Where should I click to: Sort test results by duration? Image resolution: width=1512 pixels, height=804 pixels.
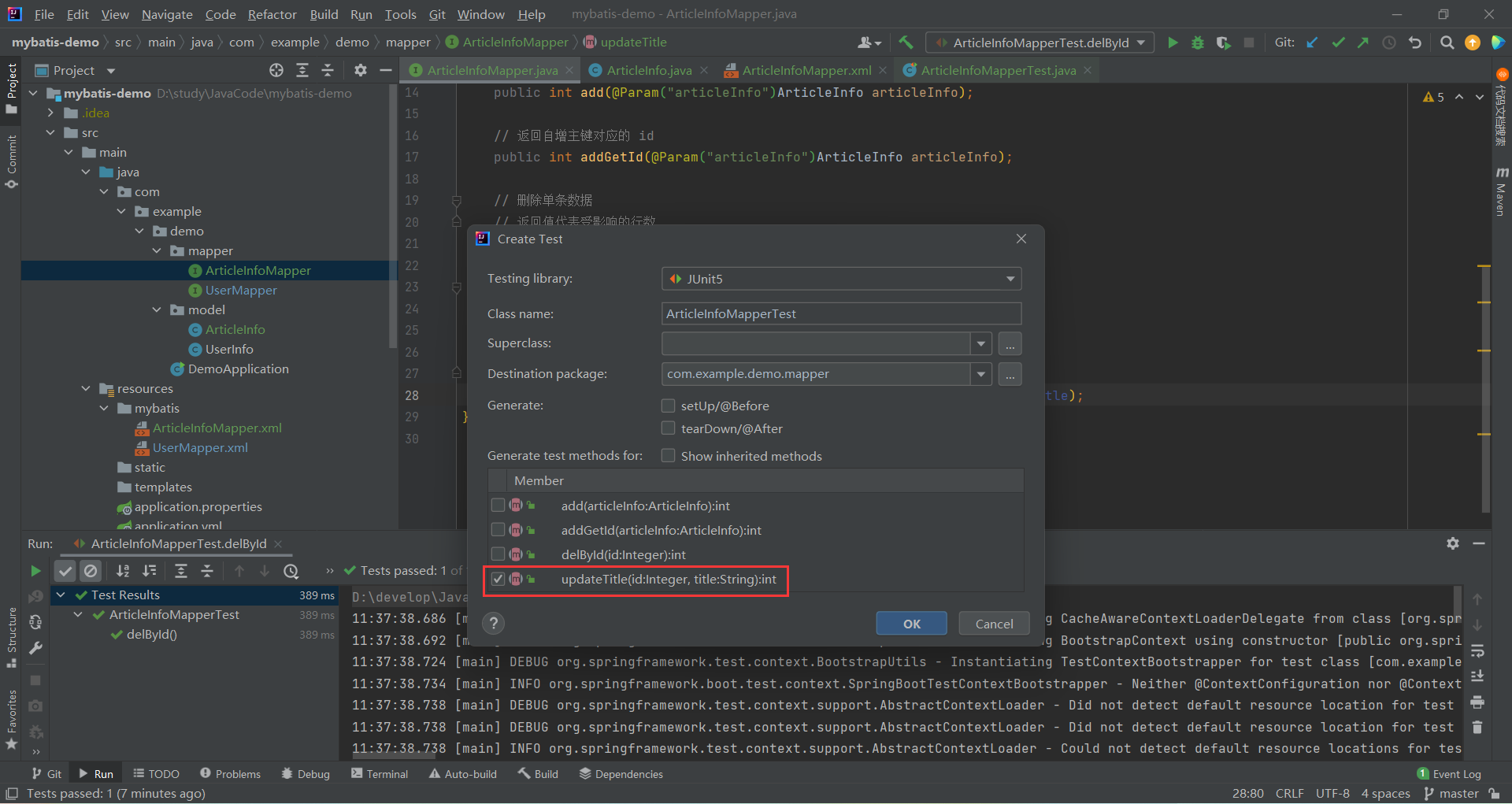pyautogui.click(x=149, y=571)
